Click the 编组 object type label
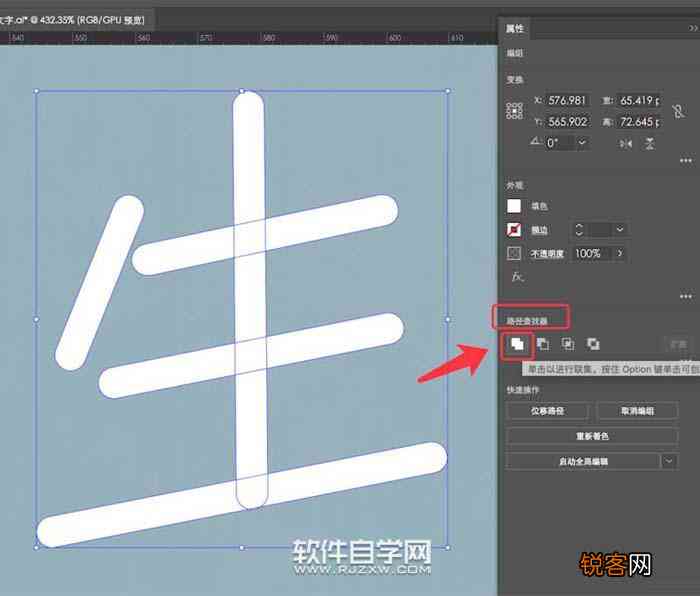This screenshot has width=700, height=596. (515, 53)
